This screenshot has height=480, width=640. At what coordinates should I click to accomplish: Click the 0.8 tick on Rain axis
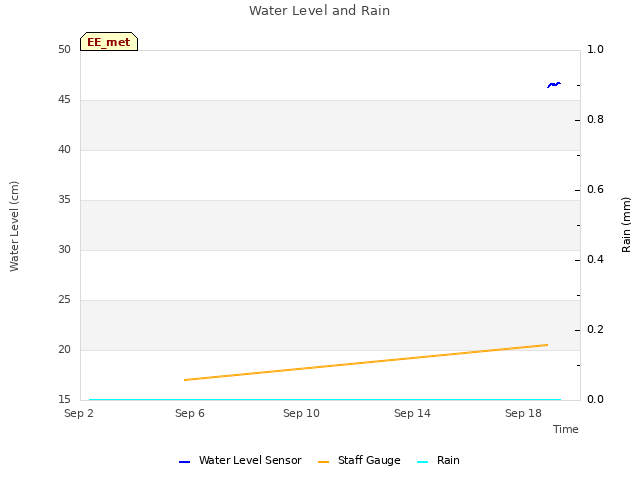(x=595, y=120)
